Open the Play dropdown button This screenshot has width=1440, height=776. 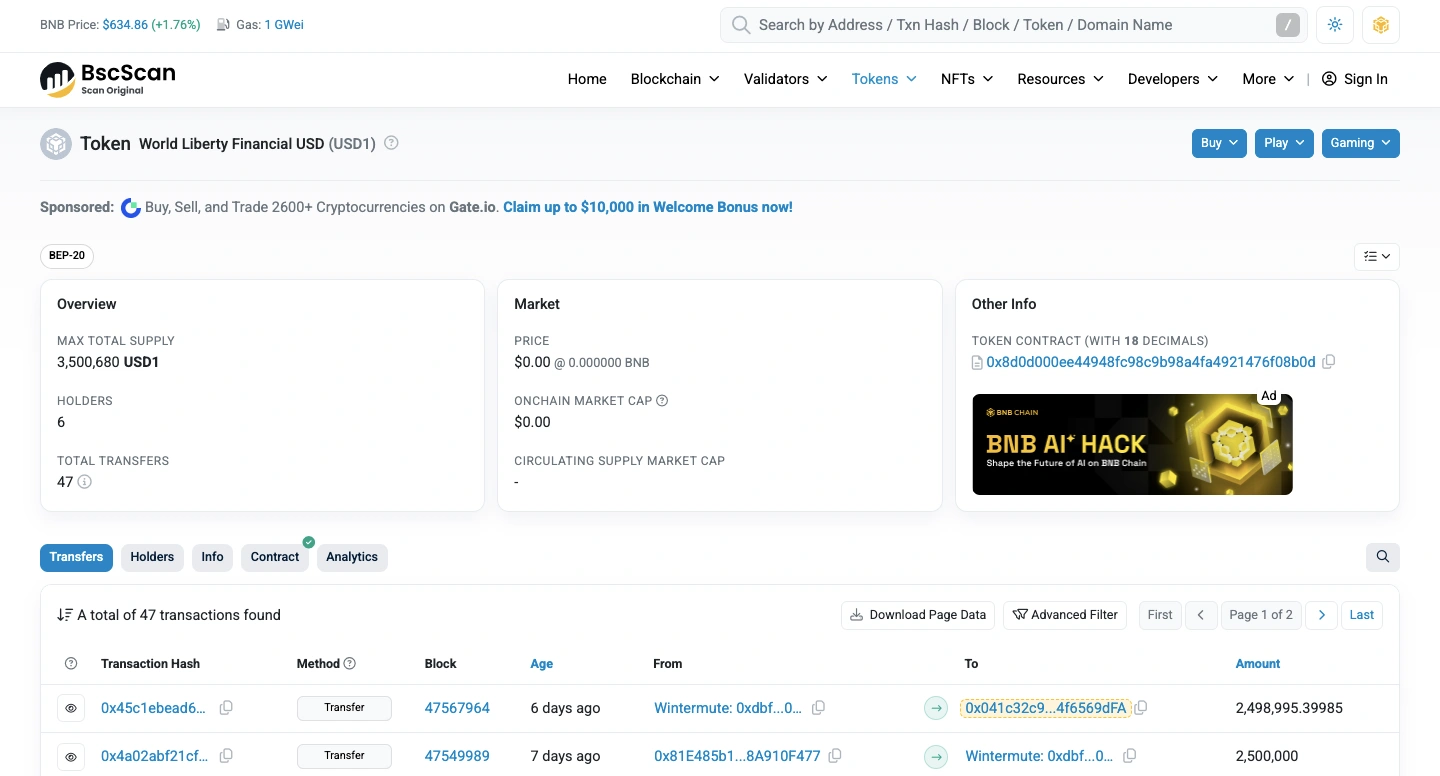1284,143
